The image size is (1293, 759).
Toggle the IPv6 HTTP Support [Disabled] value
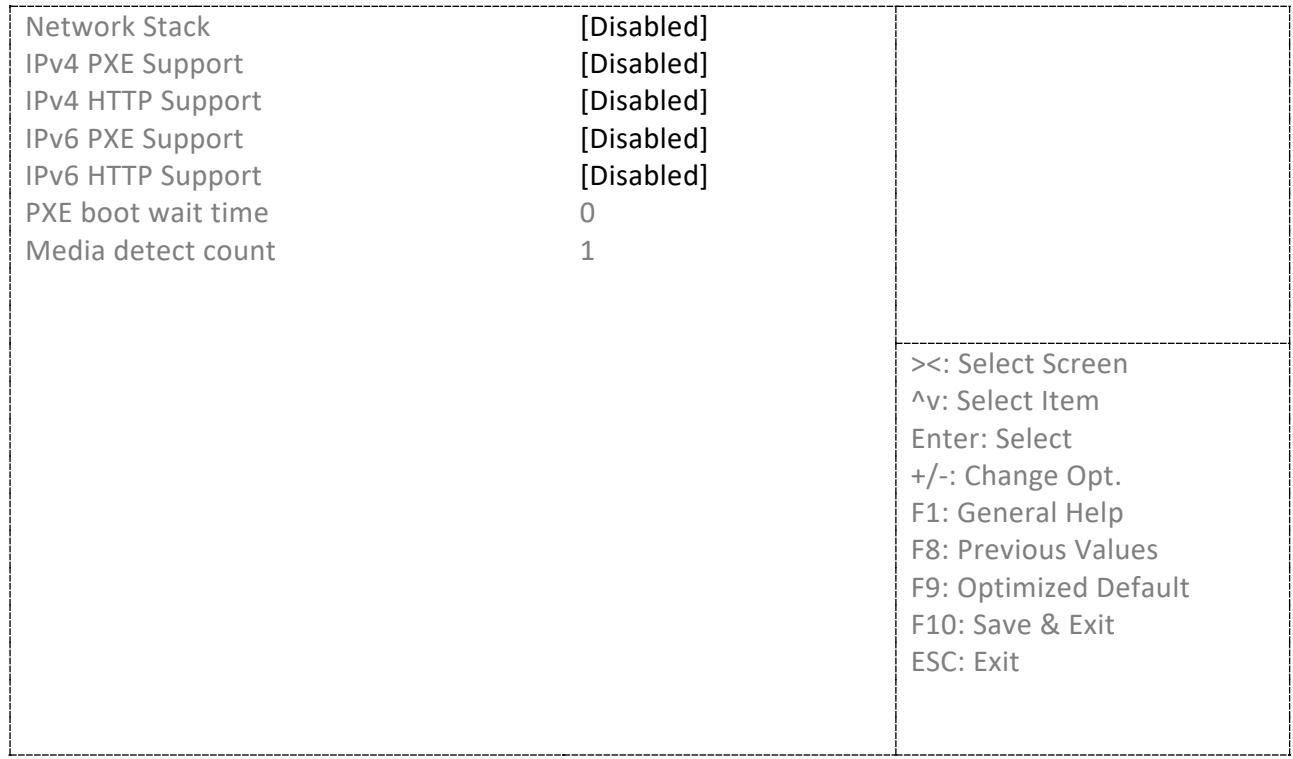[644, 175]
